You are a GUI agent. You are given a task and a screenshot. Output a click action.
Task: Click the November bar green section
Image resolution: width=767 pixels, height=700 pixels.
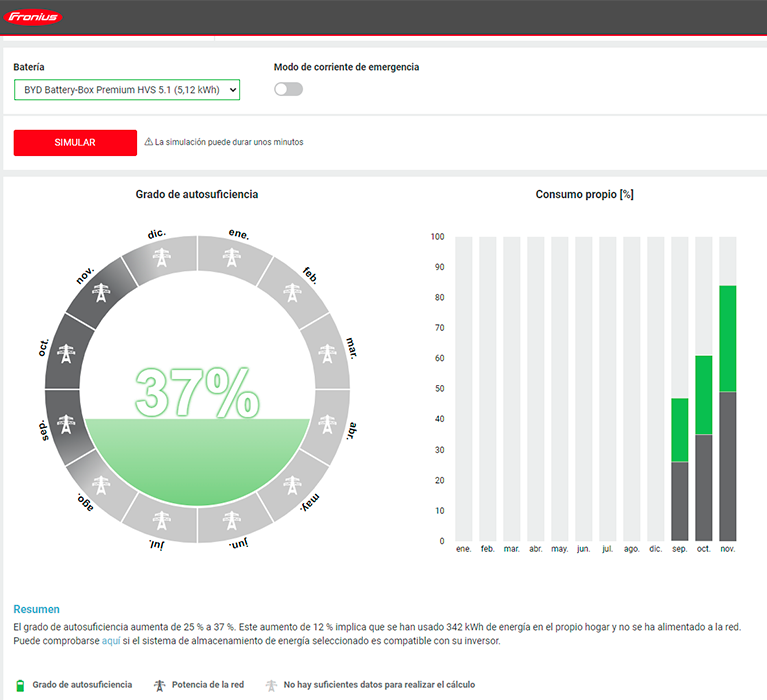(x=728, y=338)
